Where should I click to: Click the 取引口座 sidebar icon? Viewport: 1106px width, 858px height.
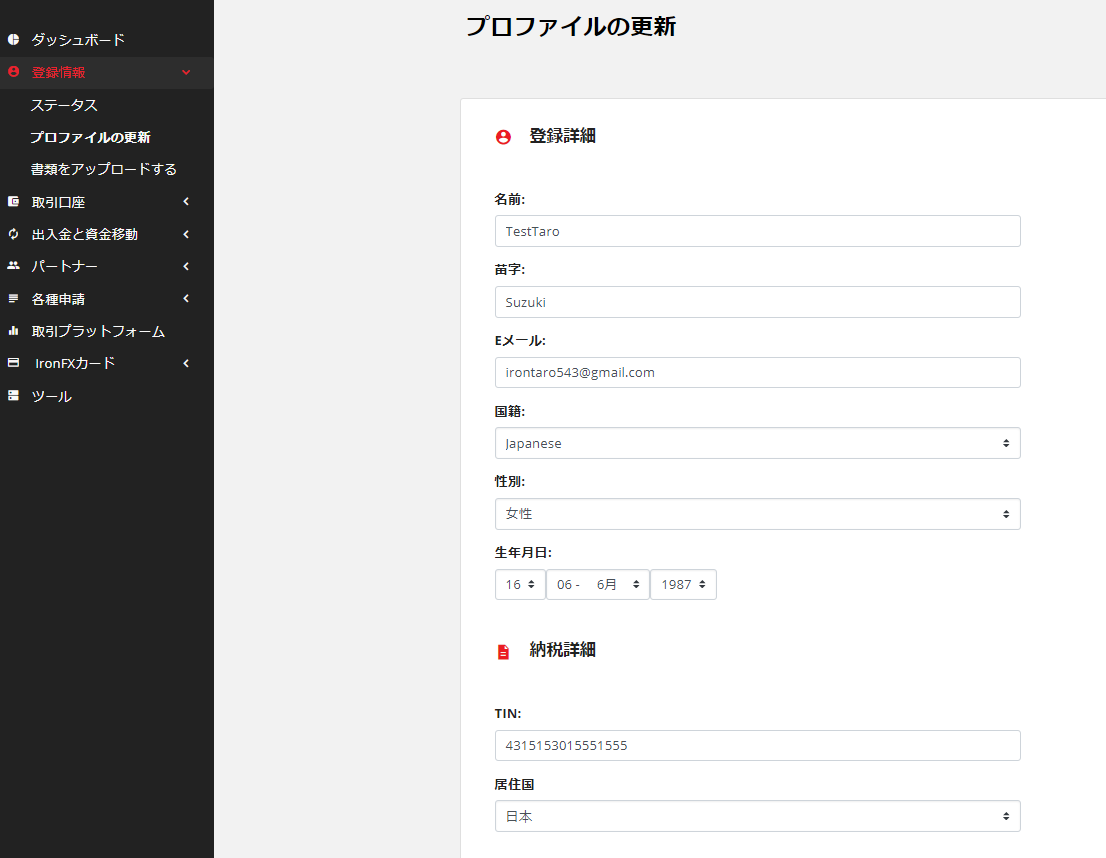(x=13, y=202)
